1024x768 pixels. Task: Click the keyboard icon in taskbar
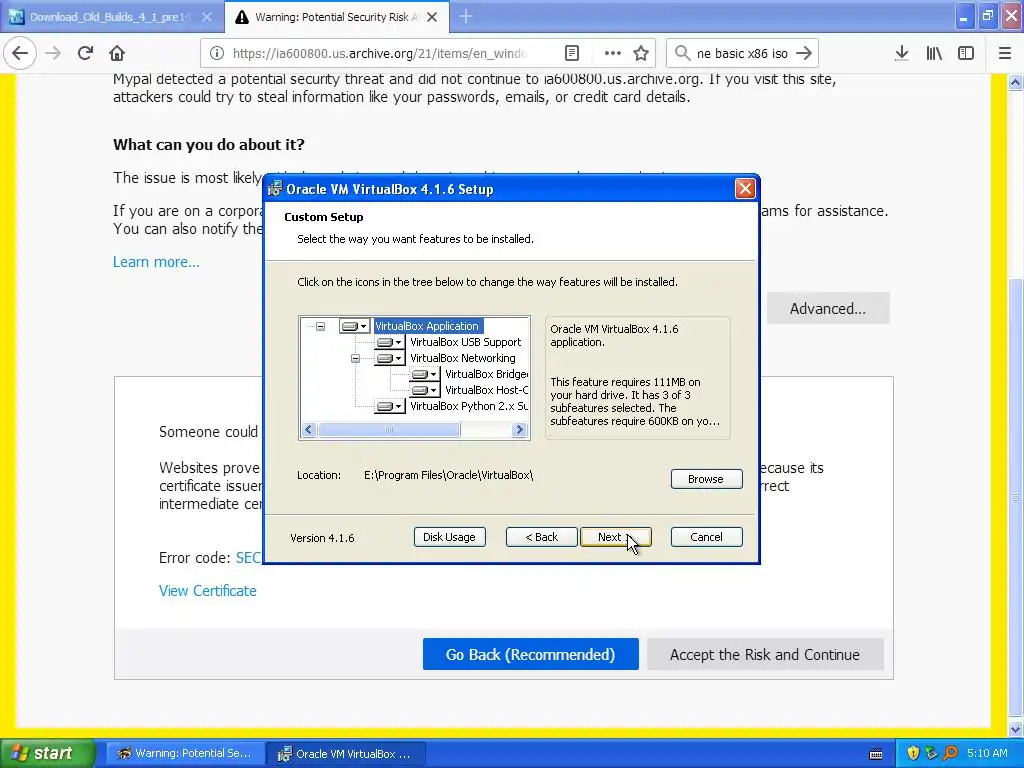876,754
